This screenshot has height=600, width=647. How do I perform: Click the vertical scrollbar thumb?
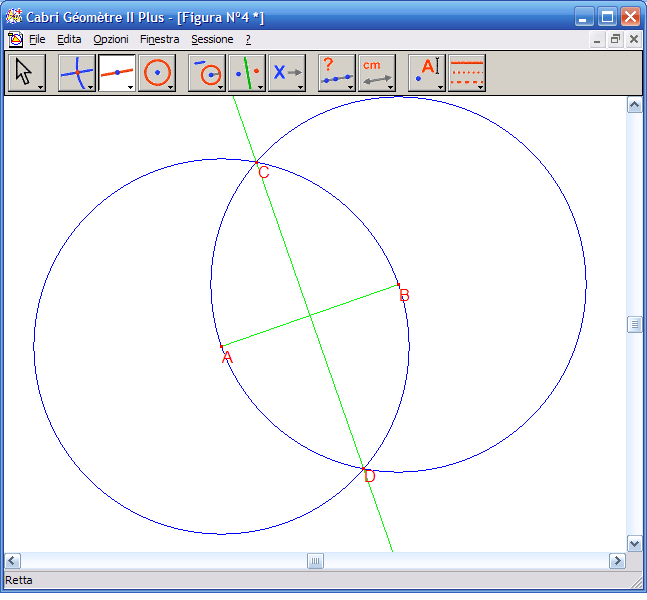pyautogui.click(x=634, y=324)
